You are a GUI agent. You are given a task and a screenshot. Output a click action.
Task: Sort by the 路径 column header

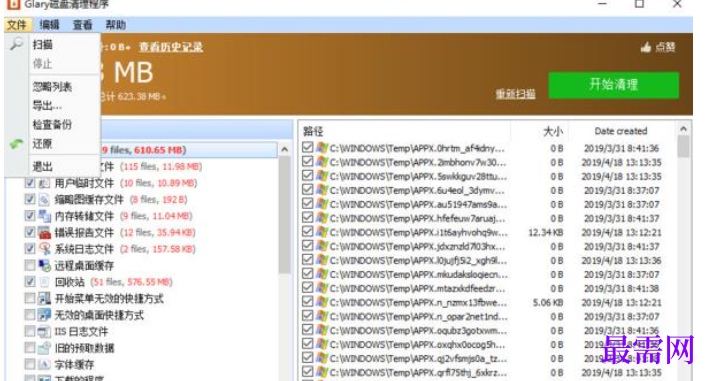pos(313,131)
